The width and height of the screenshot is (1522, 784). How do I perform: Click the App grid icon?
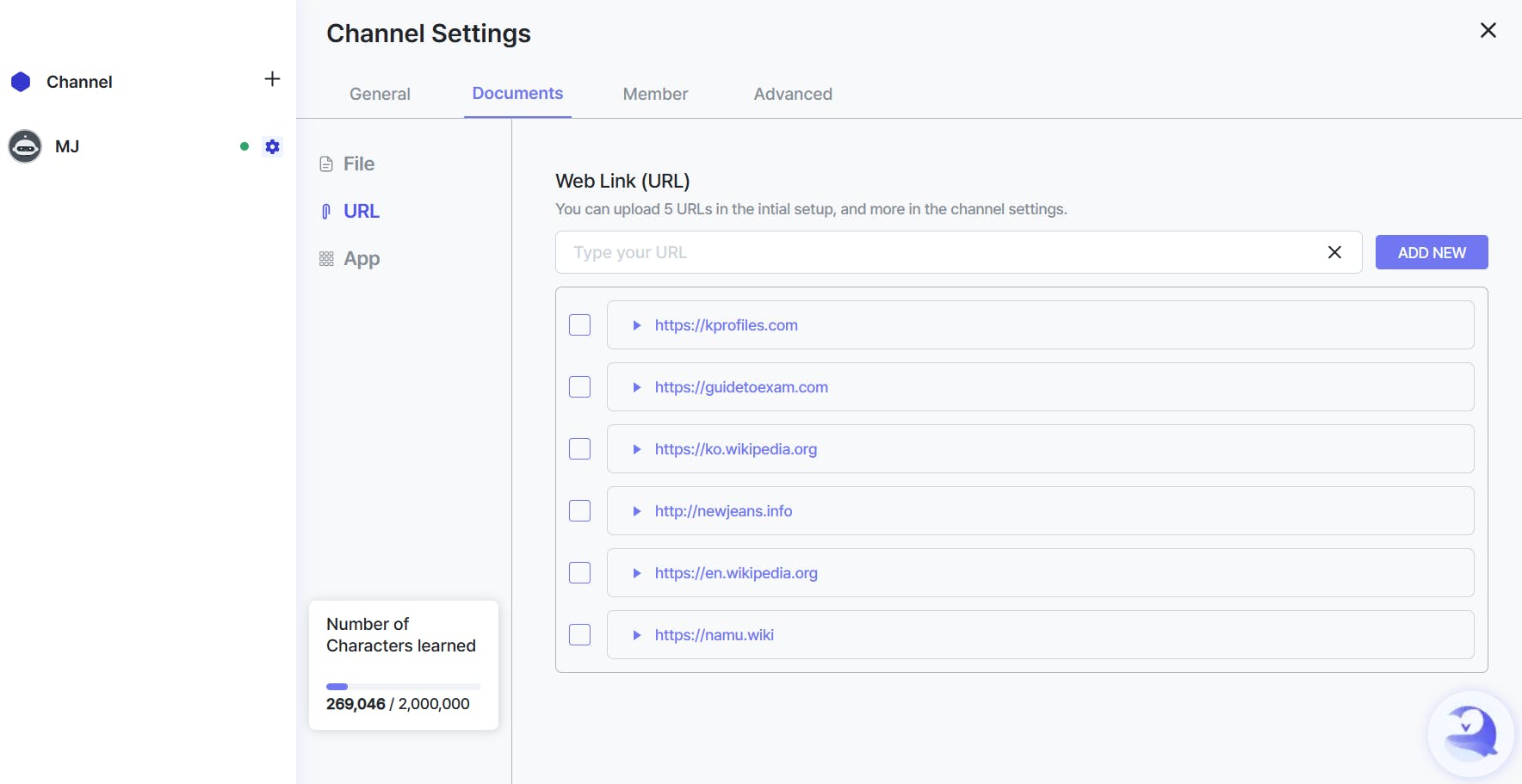click(x=326, y=258)
